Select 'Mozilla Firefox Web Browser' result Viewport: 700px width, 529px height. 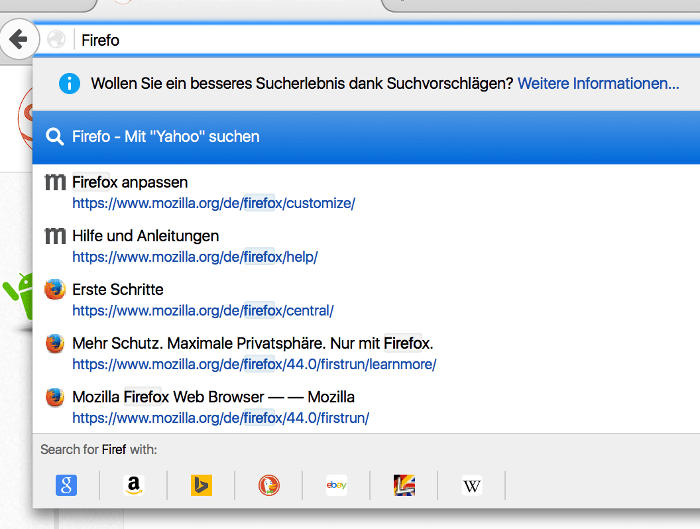click(213, 397)
